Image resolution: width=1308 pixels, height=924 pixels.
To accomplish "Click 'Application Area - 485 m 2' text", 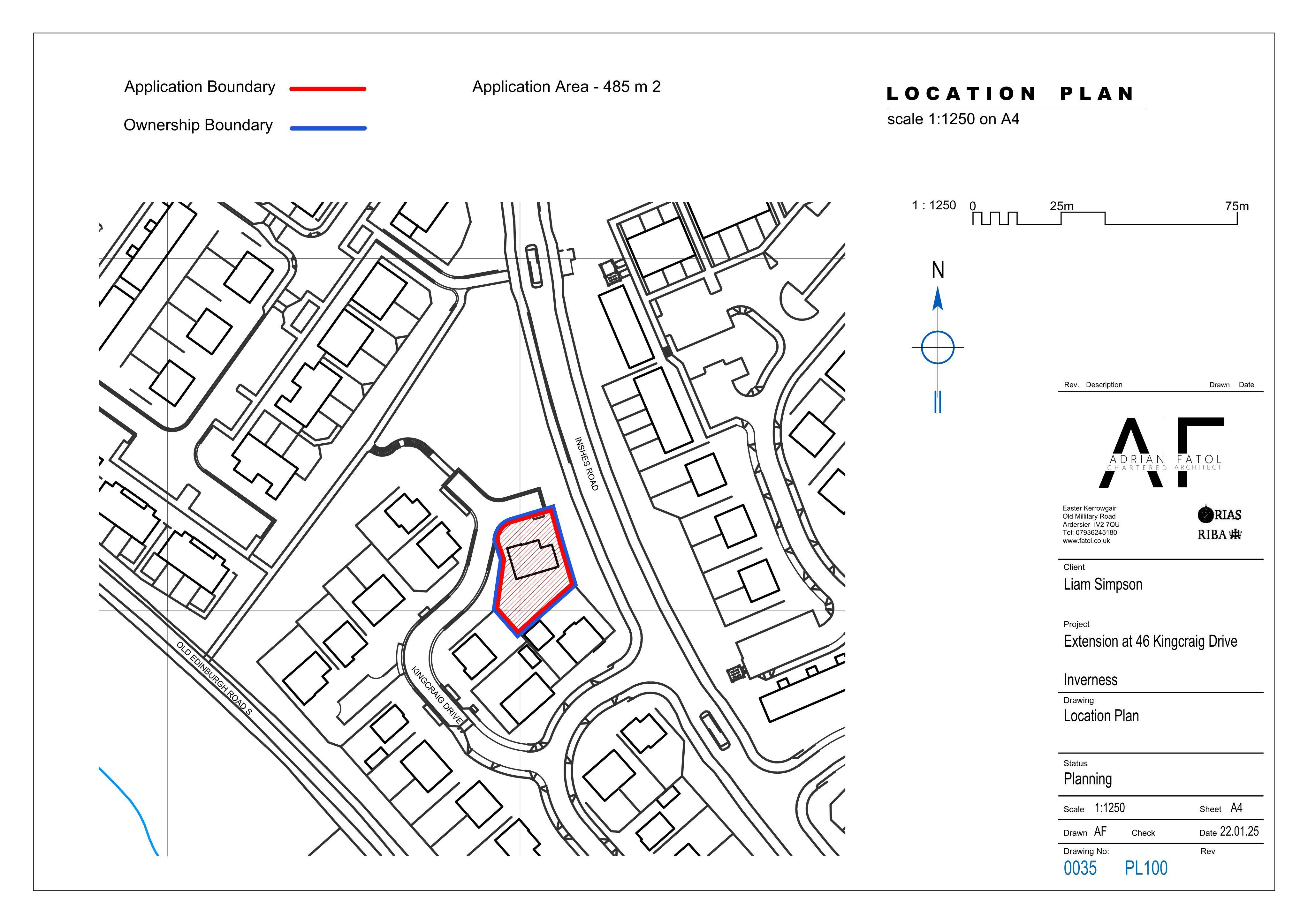I will [x=566, y=87].
